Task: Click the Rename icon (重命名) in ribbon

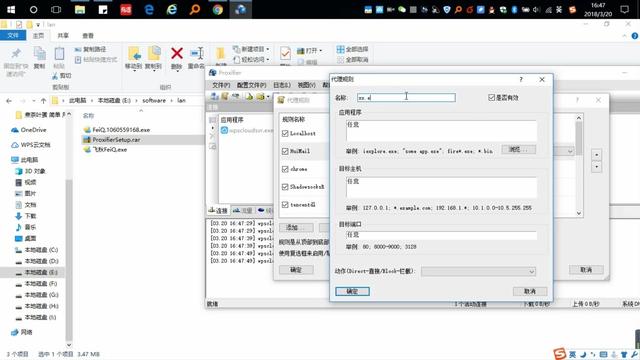Action: pyautogui.click(x=197, y=53)
